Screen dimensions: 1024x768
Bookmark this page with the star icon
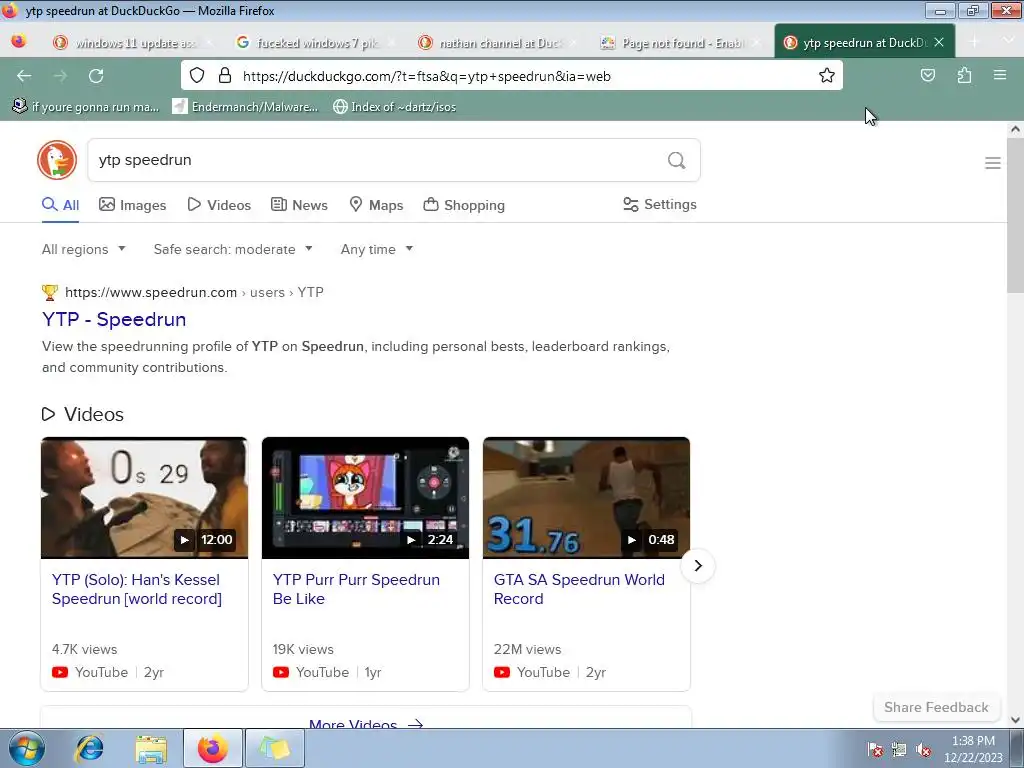[827, 76]
